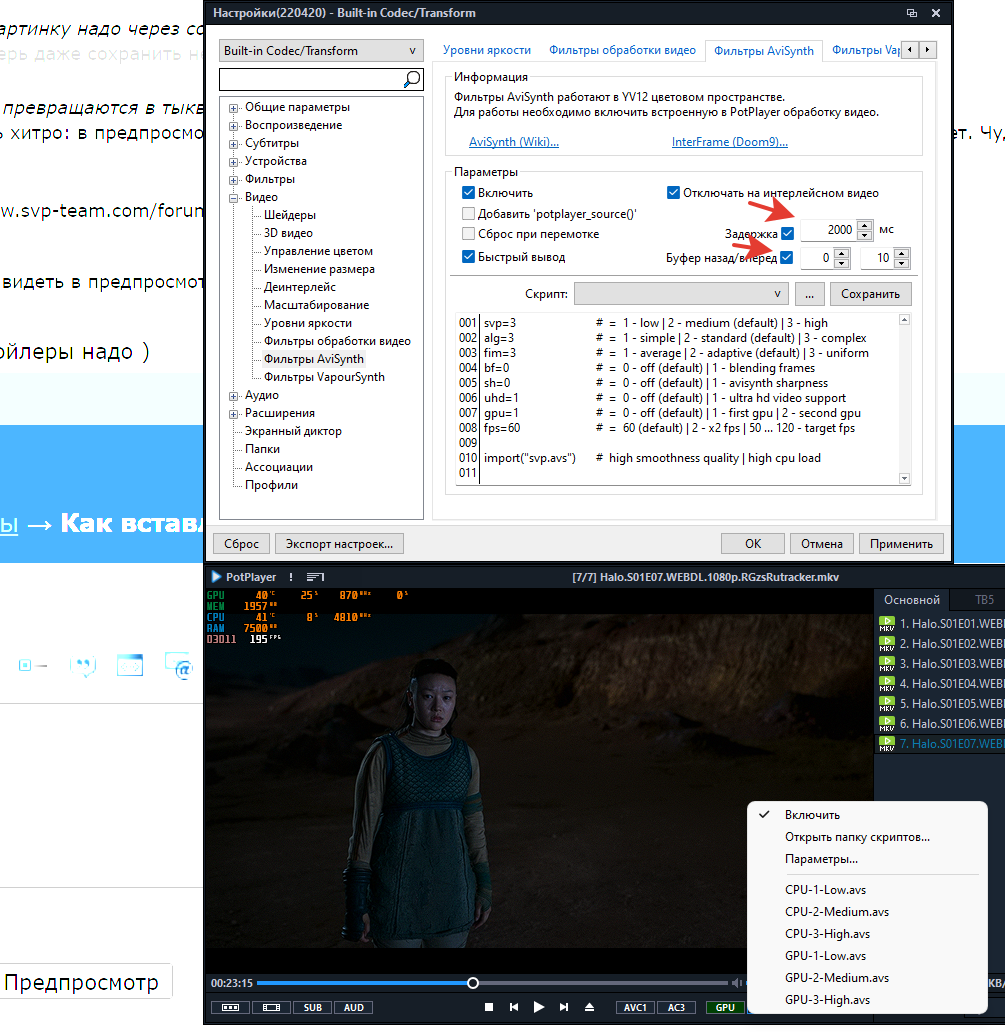
Task: Open the Built-in Codec/Transform dropdown
Action: (321, 51)
